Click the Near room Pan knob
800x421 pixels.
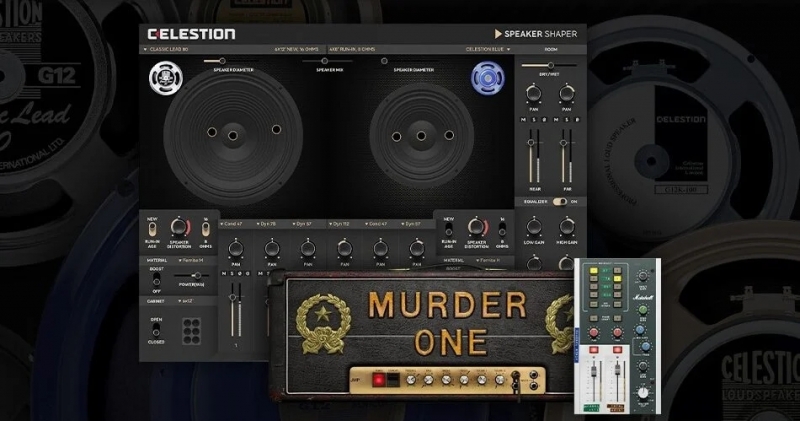pyautogui.click(x=534, y=93)
